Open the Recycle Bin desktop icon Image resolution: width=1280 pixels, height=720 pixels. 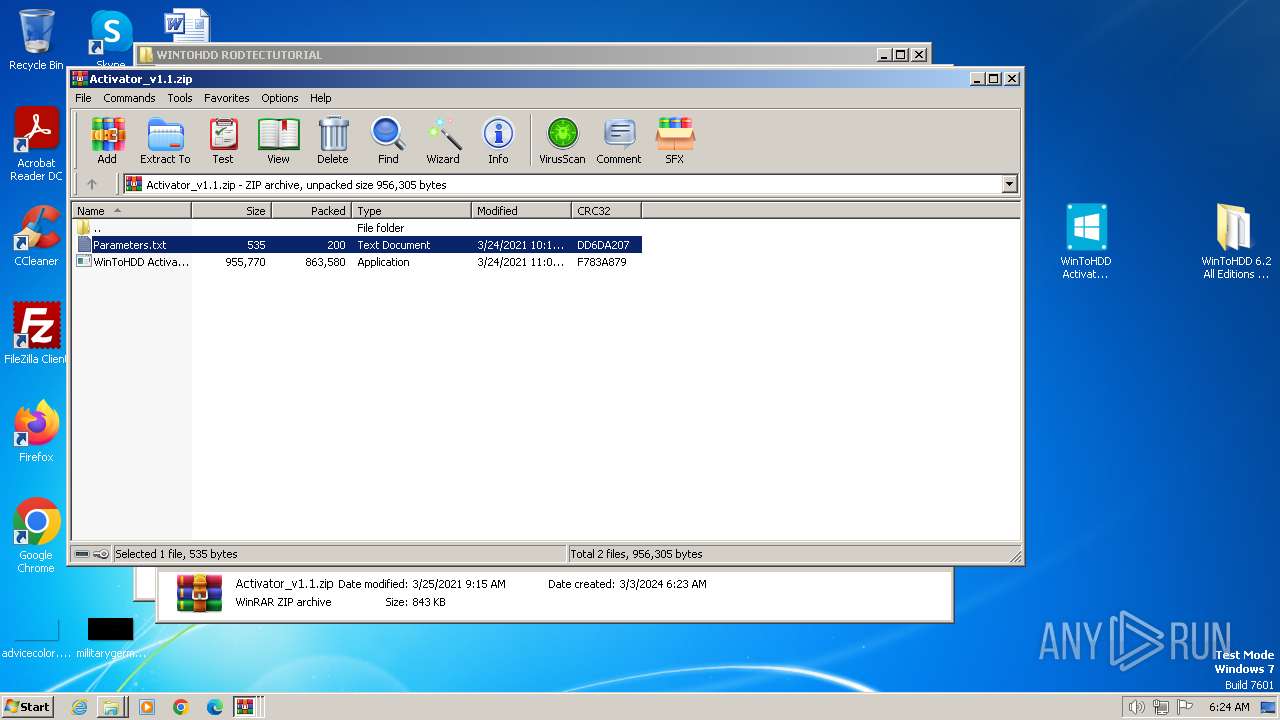click(x=36, y=40)
